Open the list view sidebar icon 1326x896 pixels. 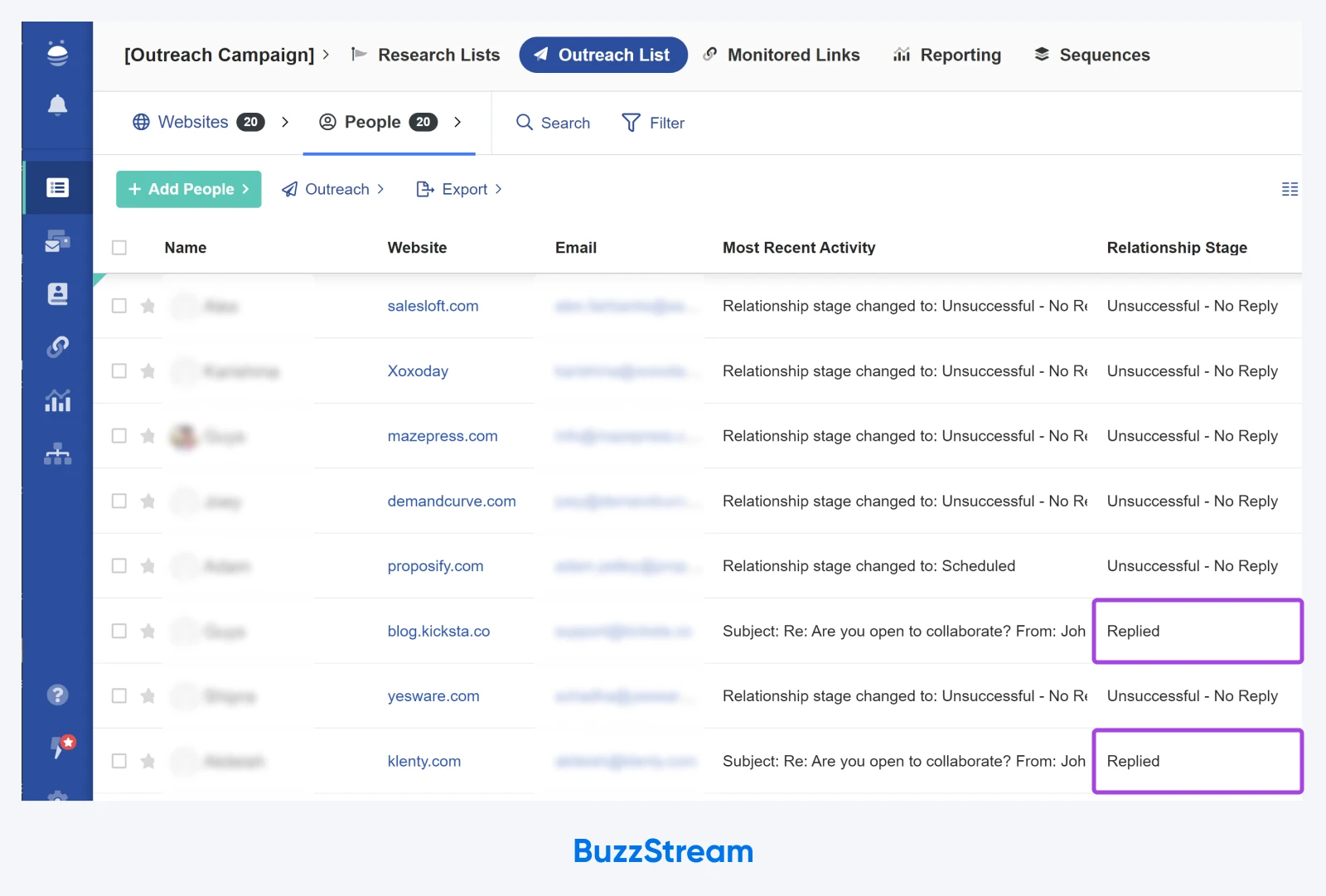(x=57, y=188)
